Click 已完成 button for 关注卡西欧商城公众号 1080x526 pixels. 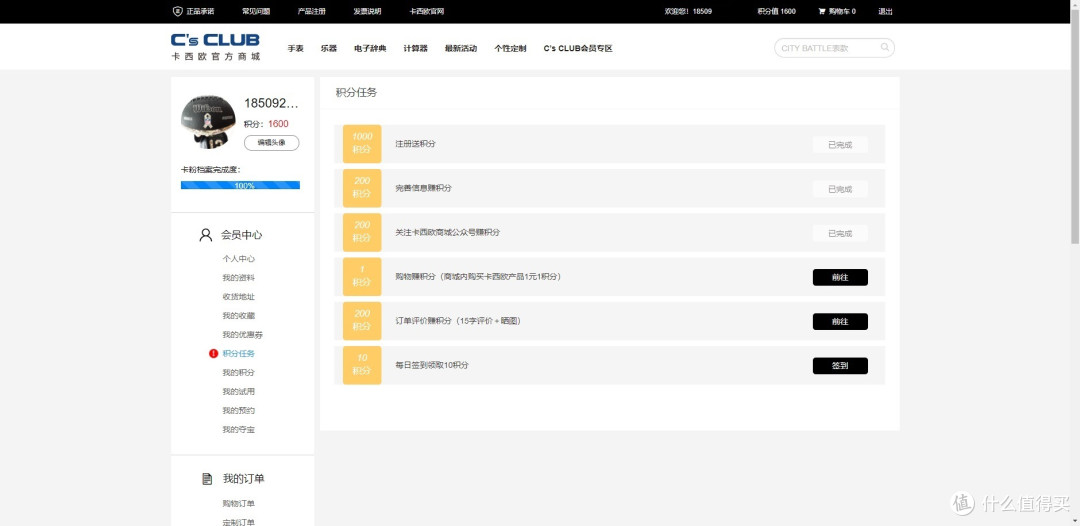(x=840, y=233)
